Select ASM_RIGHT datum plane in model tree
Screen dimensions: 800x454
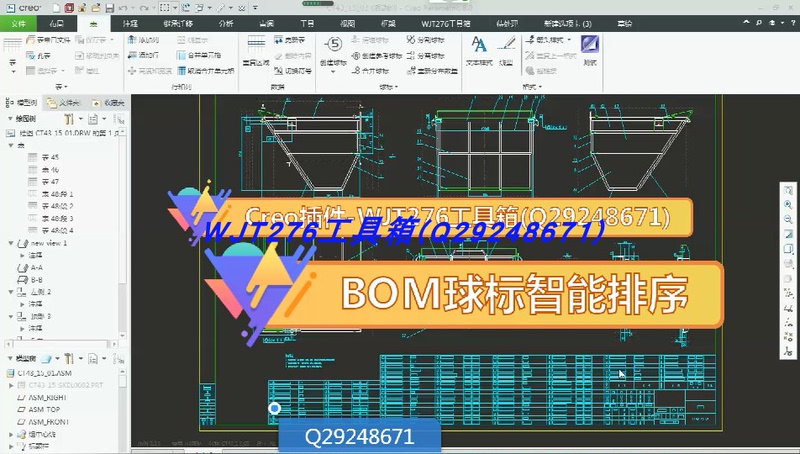42,397
